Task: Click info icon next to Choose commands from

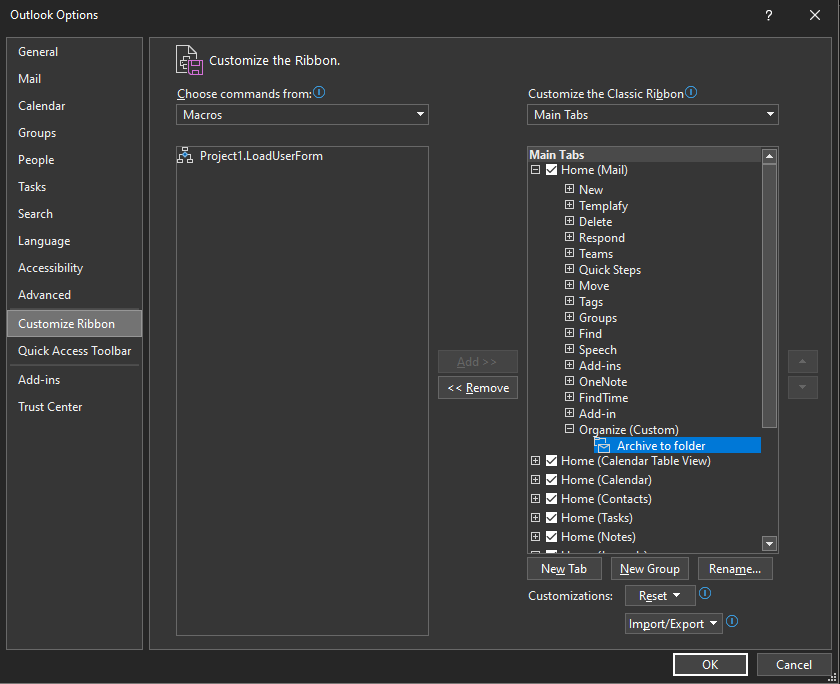Action: pos(319,93)
